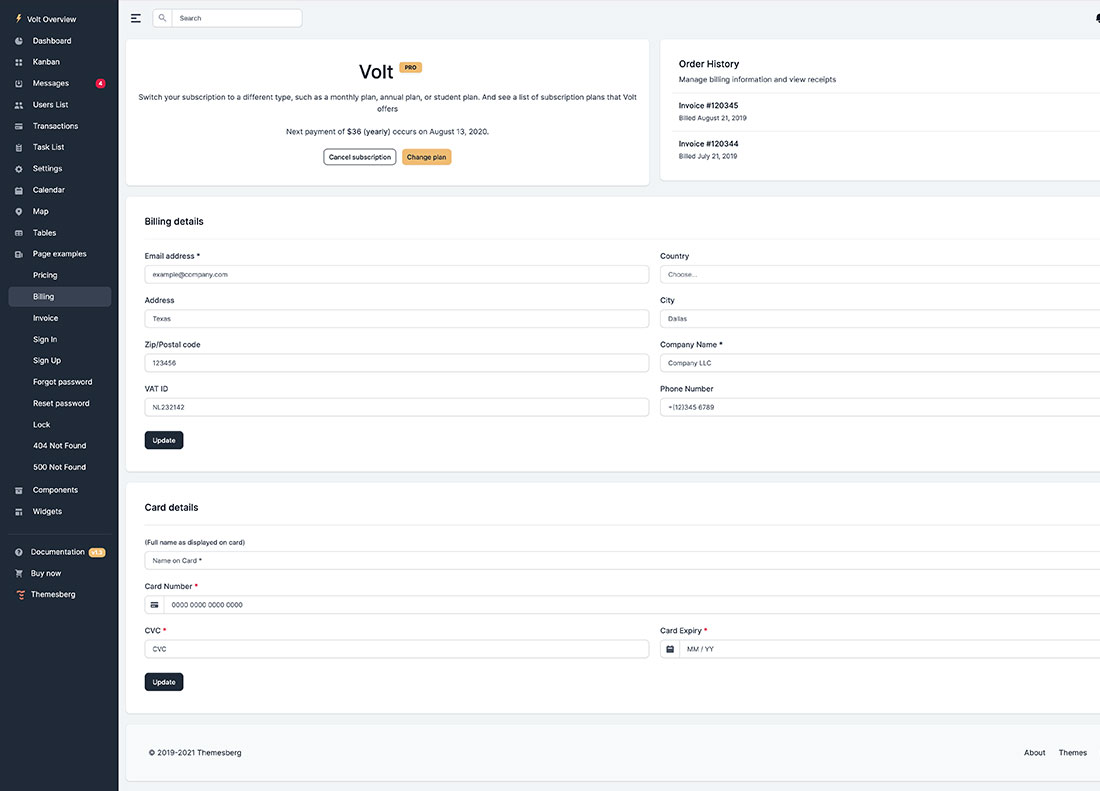Click the Cancel subscription button
The width and height of the screenshot is (1100, 791).
(359, 157)
